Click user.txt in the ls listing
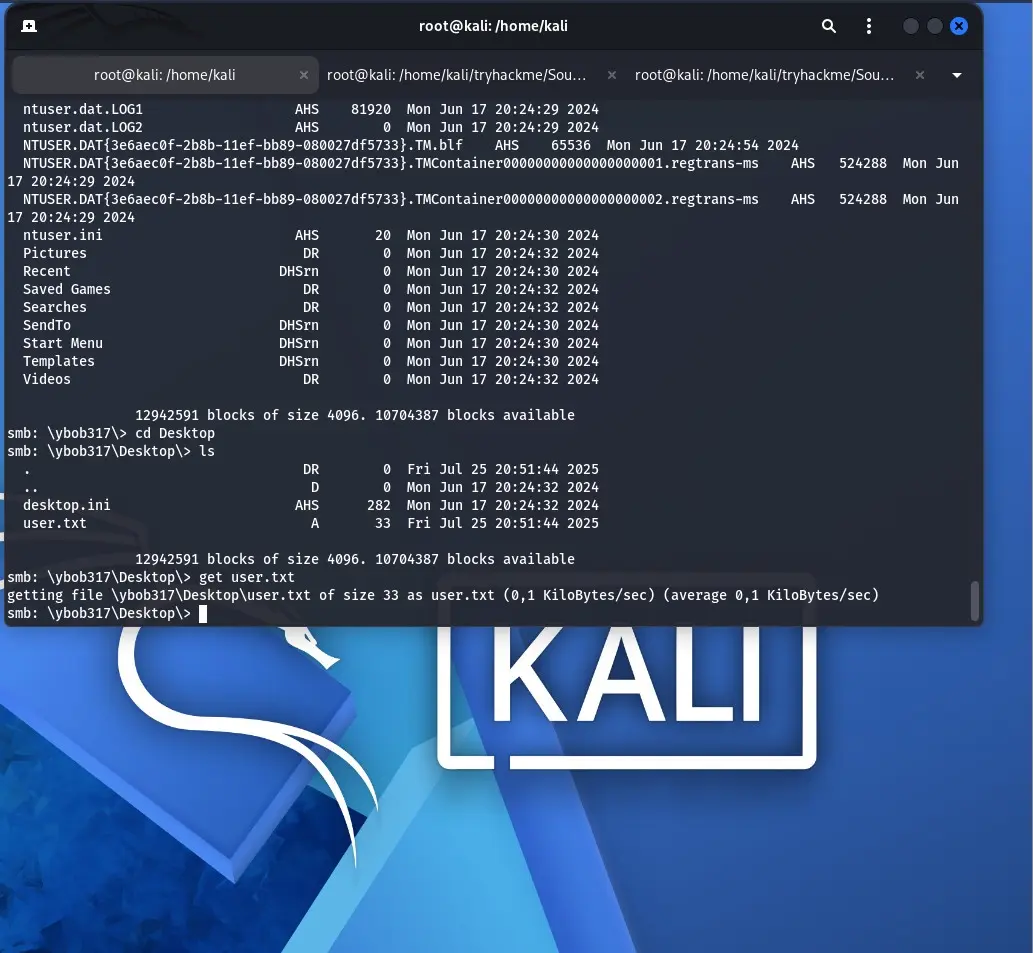The width and height of the screenshot is (1033, 953). pyautogui.click(x=55, y=524)
